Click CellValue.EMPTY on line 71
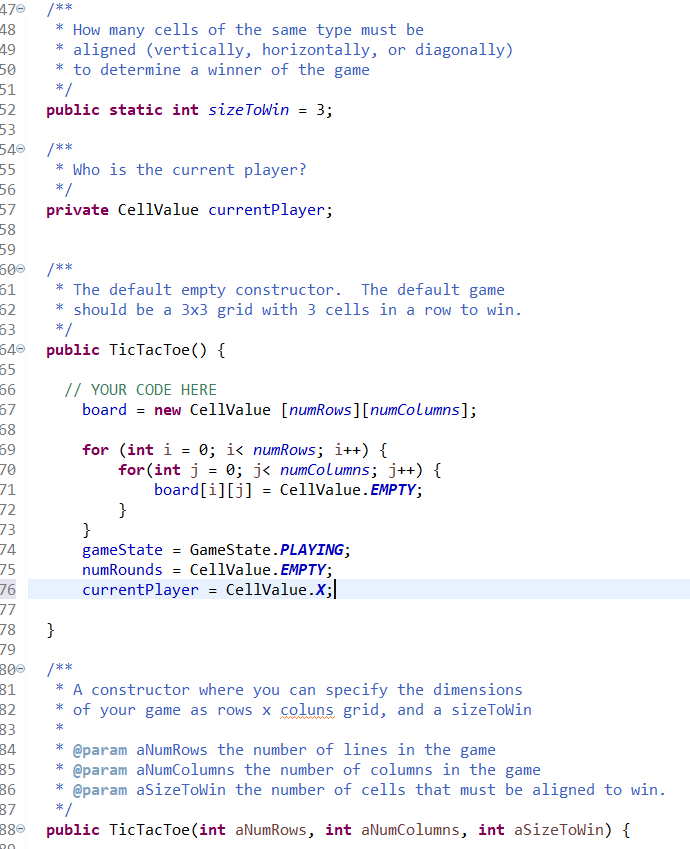 tap(348, 490)
